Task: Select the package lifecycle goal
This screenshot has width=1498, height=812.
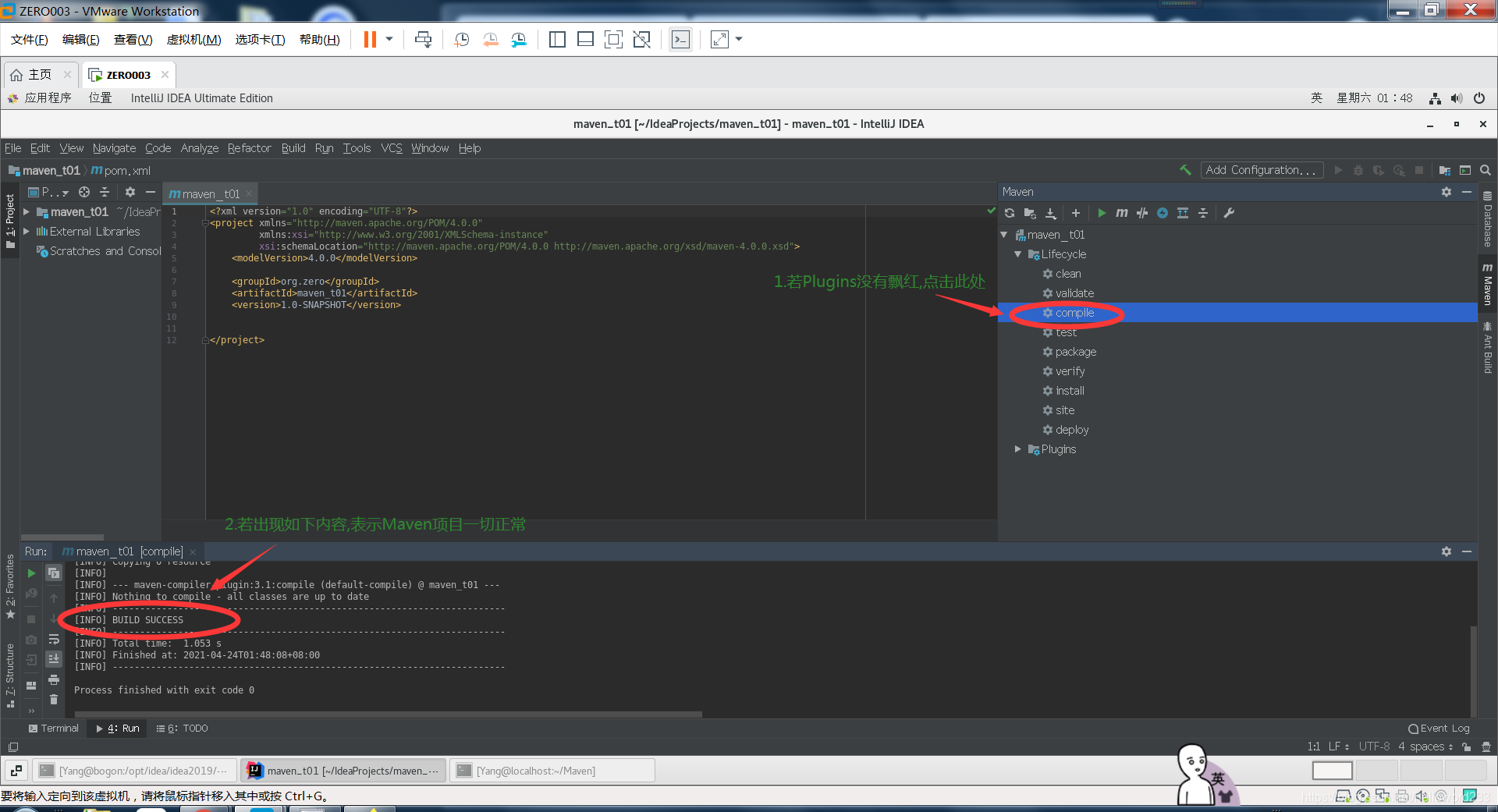Action: (1075, 352)
